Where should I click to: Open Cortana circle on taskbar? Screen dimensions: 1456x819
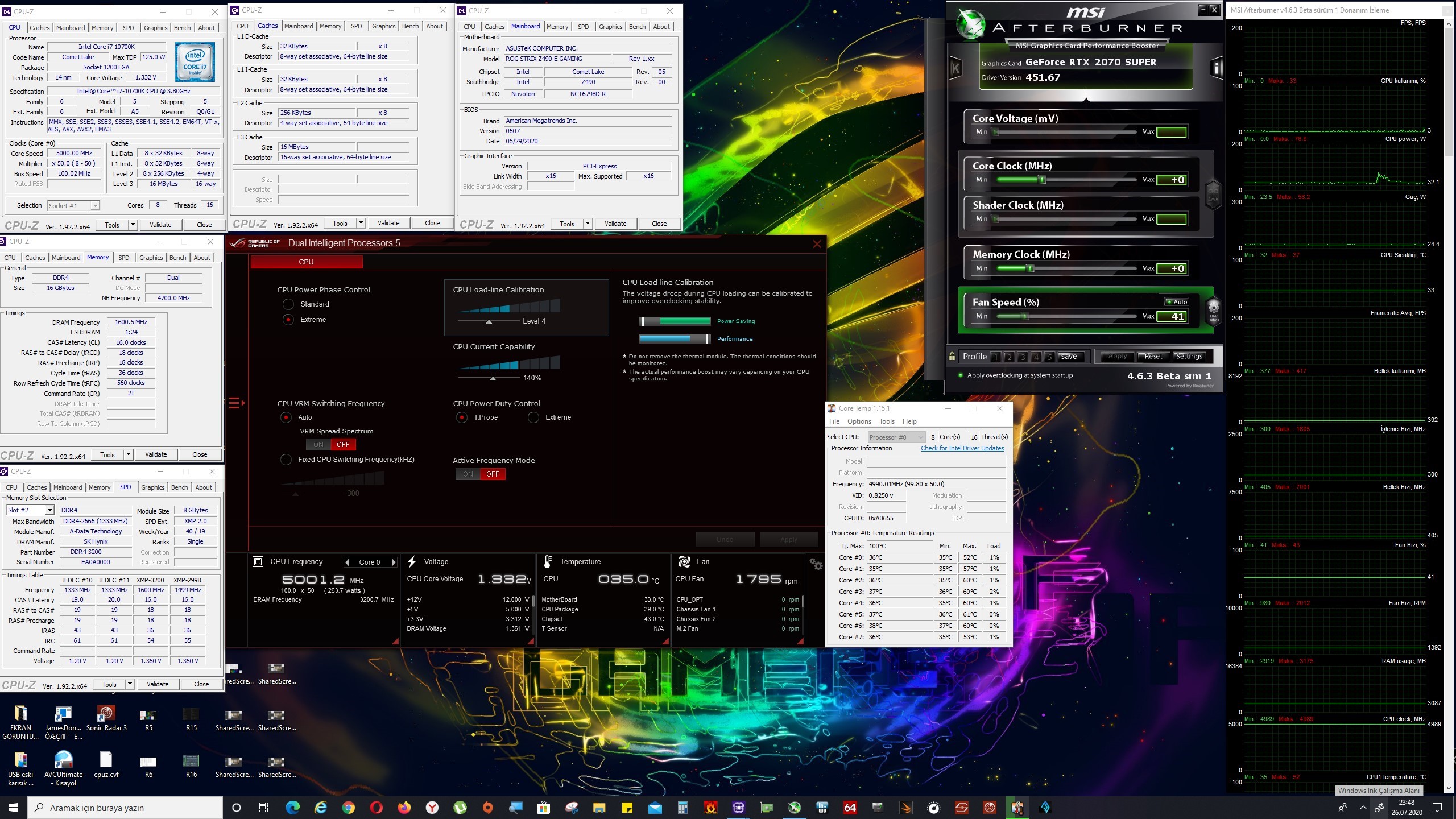[237, 808]
